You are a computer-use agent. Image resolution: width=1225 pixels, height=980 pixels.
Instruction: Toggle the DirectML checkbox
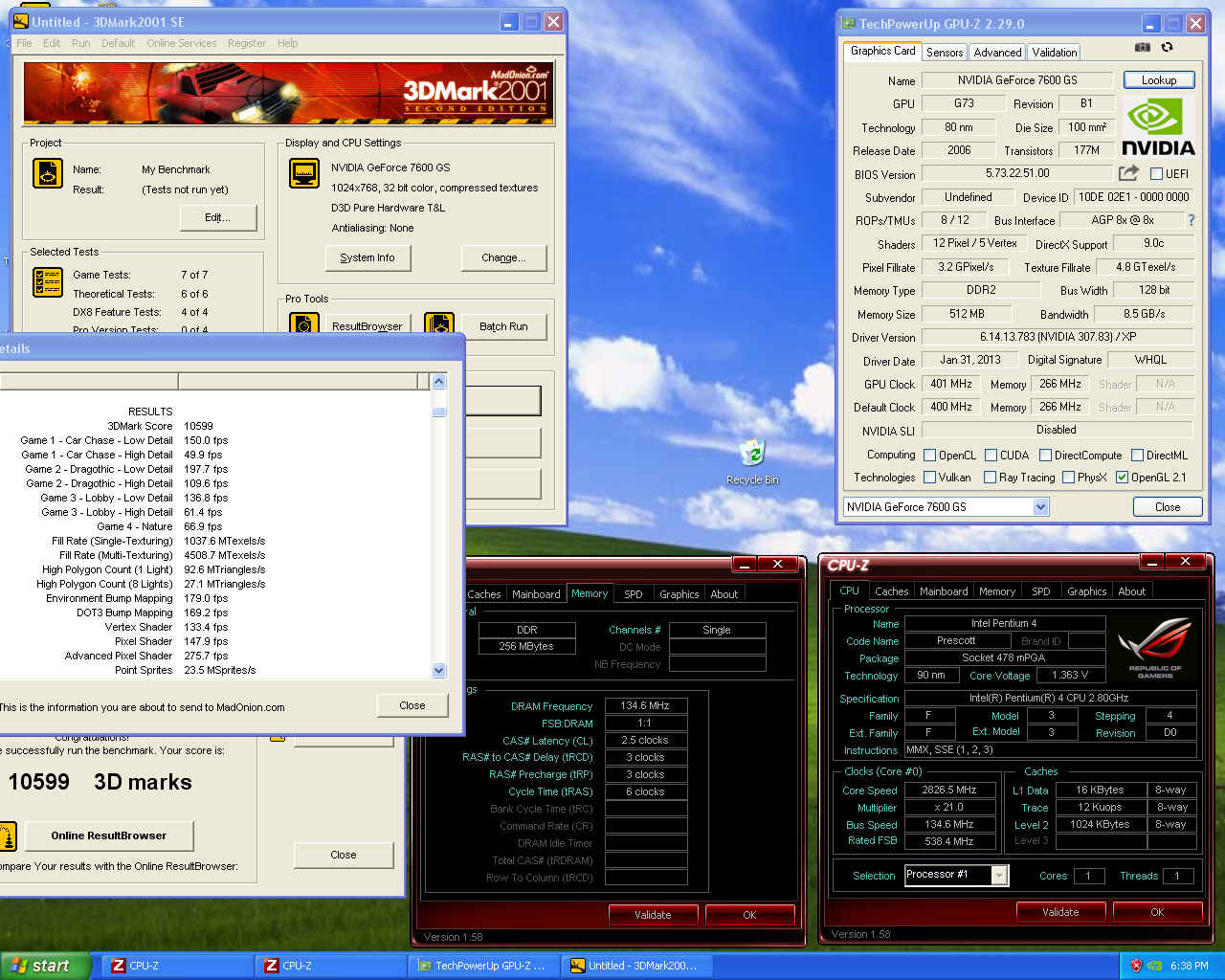tap(1137, 456)
